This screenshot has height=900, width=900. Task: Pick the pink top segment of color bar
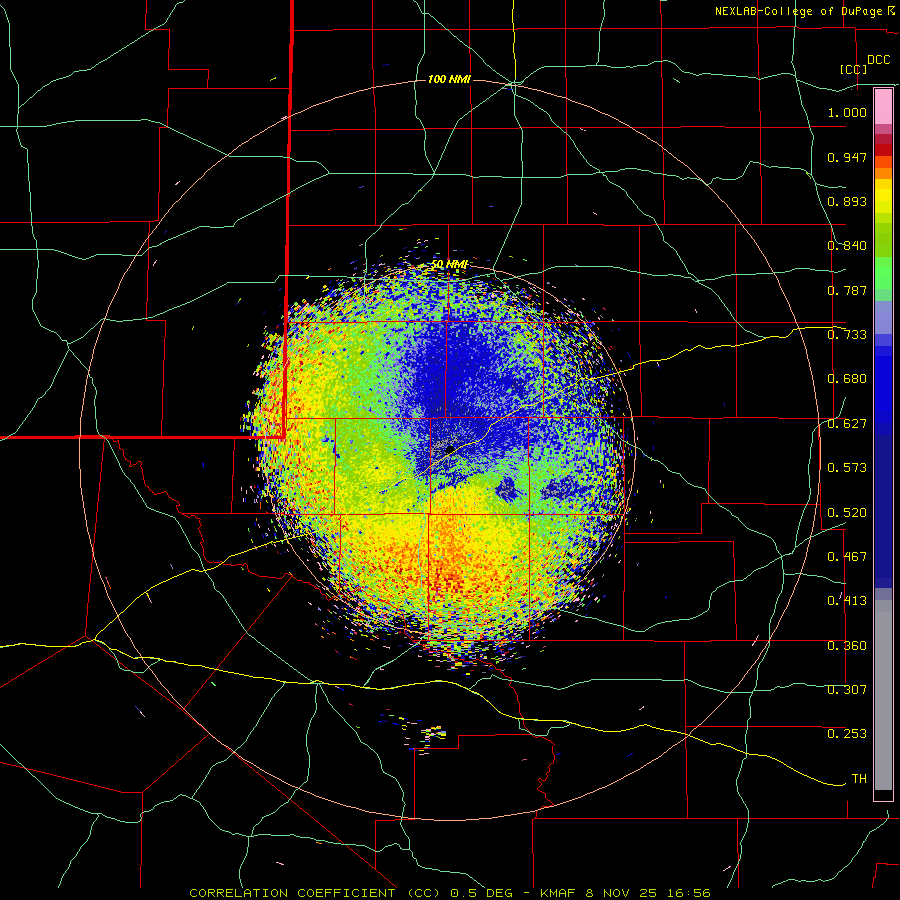pos(883,106)
